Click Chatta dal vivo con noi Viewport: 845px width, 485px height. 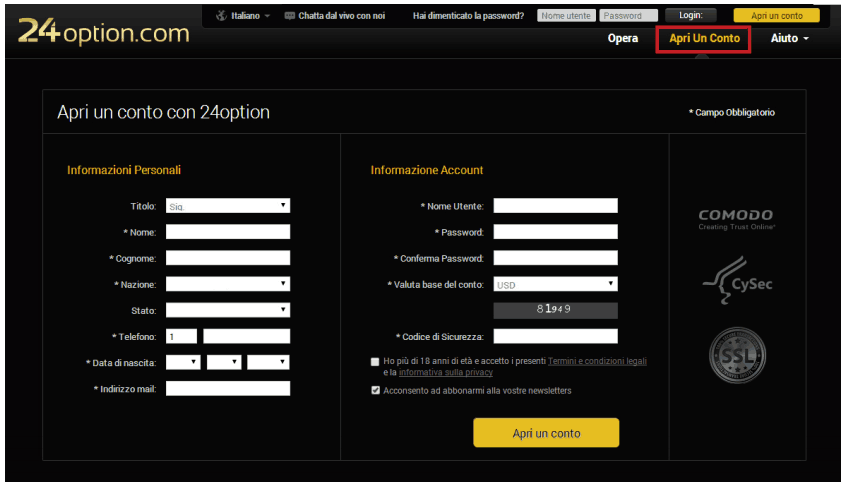(x=342, y=16)
